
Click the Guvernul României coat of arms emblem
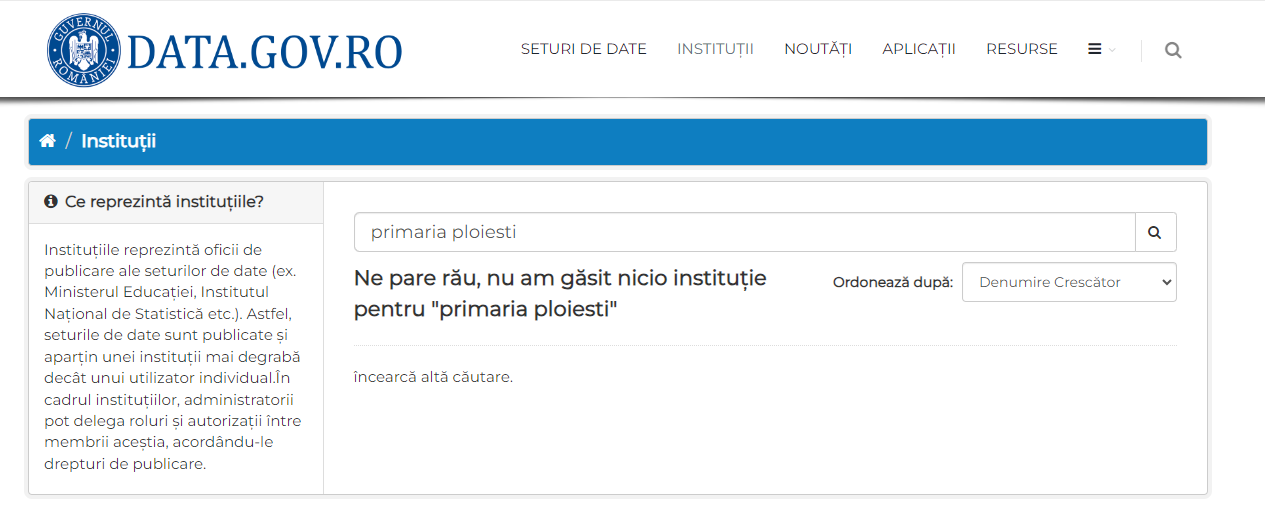83,50
